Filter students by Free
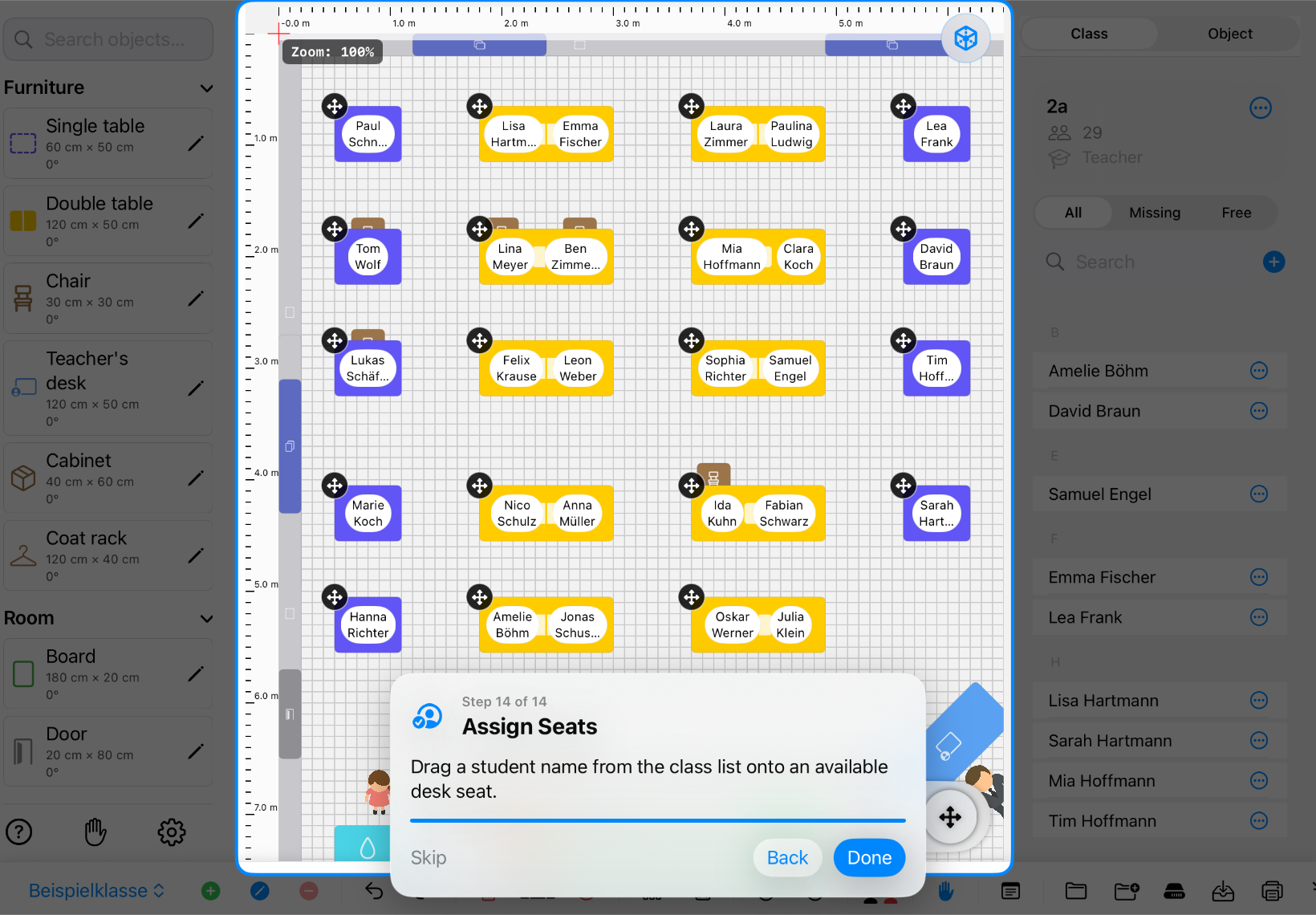This screenshot has height=915, width=1316. click(1236, 213)
